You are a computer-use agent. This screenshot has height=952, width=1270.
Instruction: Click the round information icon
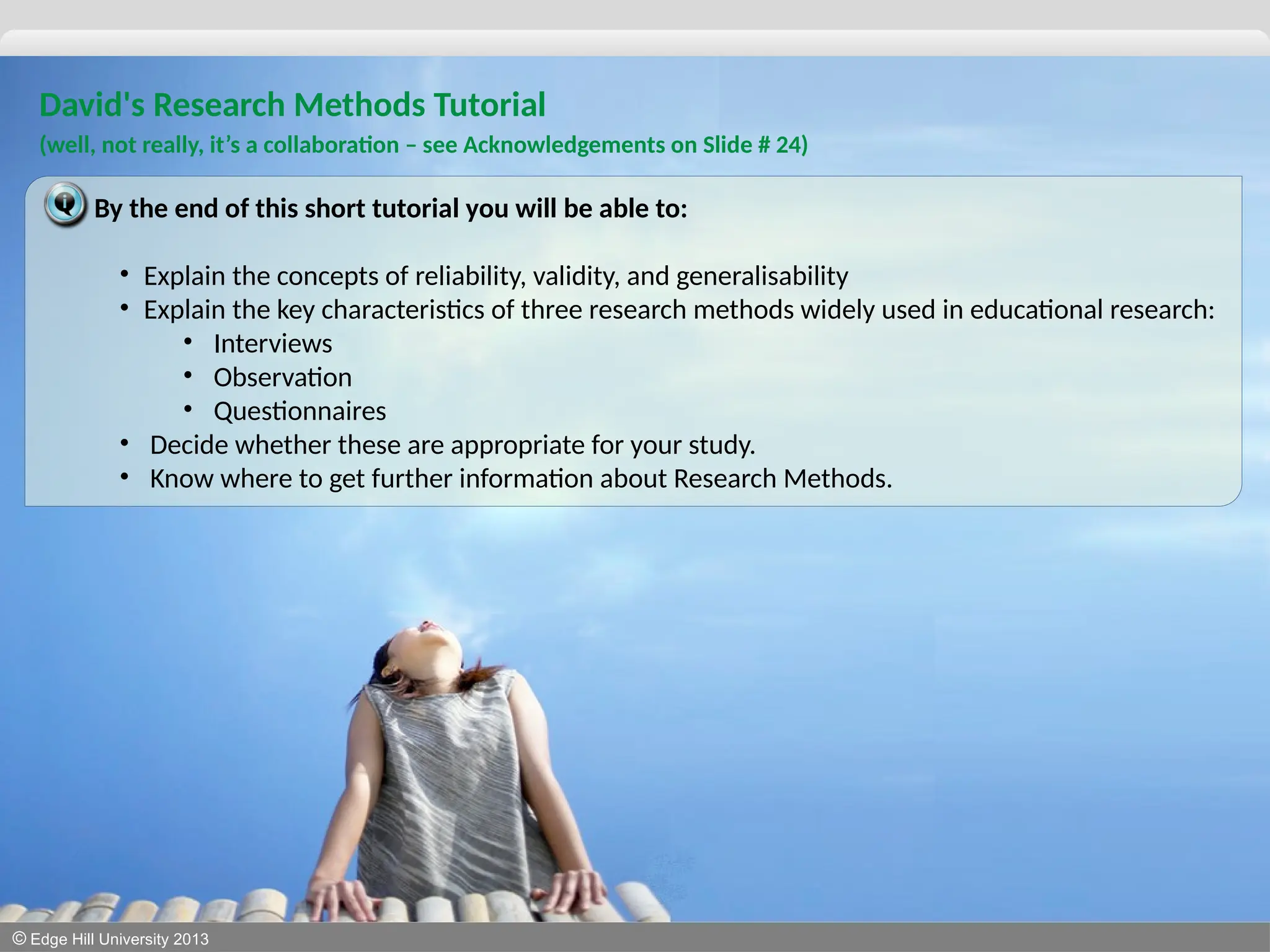tap(64, 204)
